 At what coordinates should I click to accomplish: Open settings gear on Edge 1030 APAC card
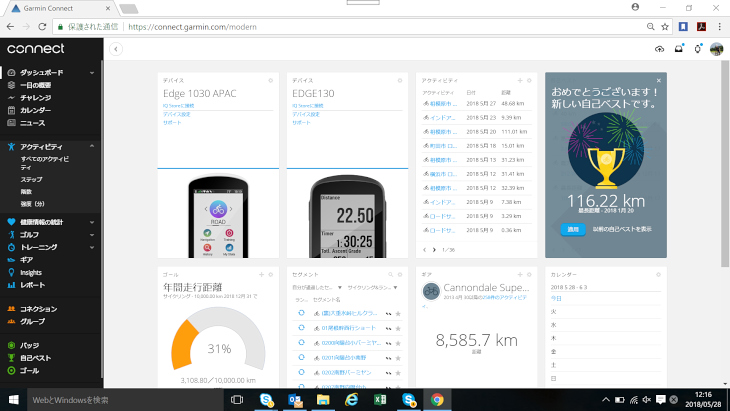point(270,81)
